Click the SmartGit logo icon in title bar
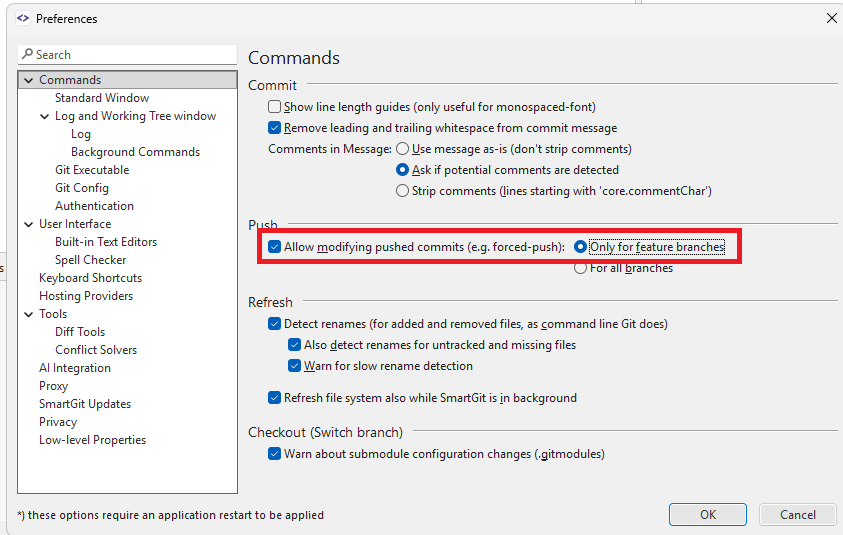Viewport: 843px width, 535px height. [22, 18]
